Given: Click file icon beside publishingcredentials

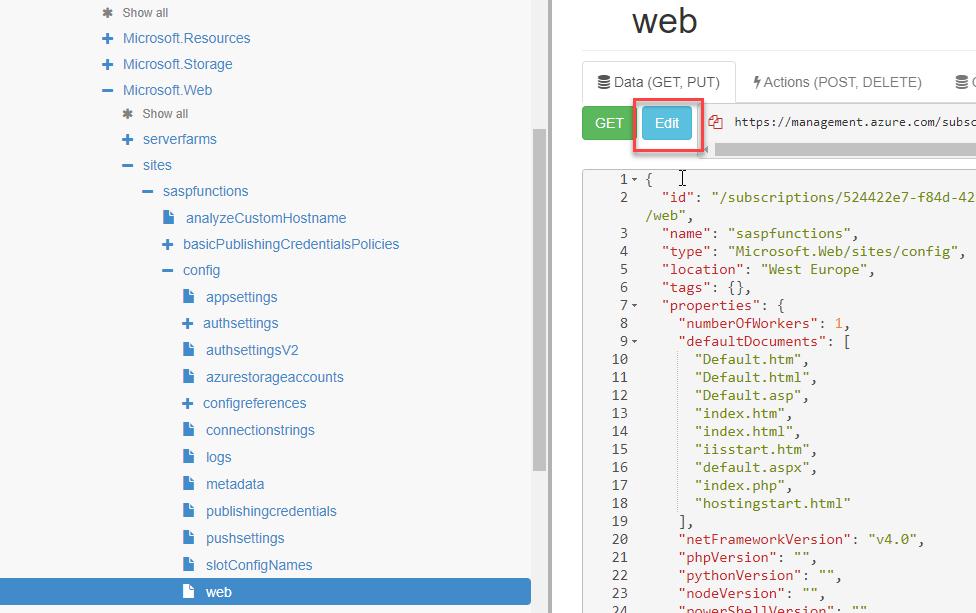Looking at the screenshot, I should coord(188,510).
